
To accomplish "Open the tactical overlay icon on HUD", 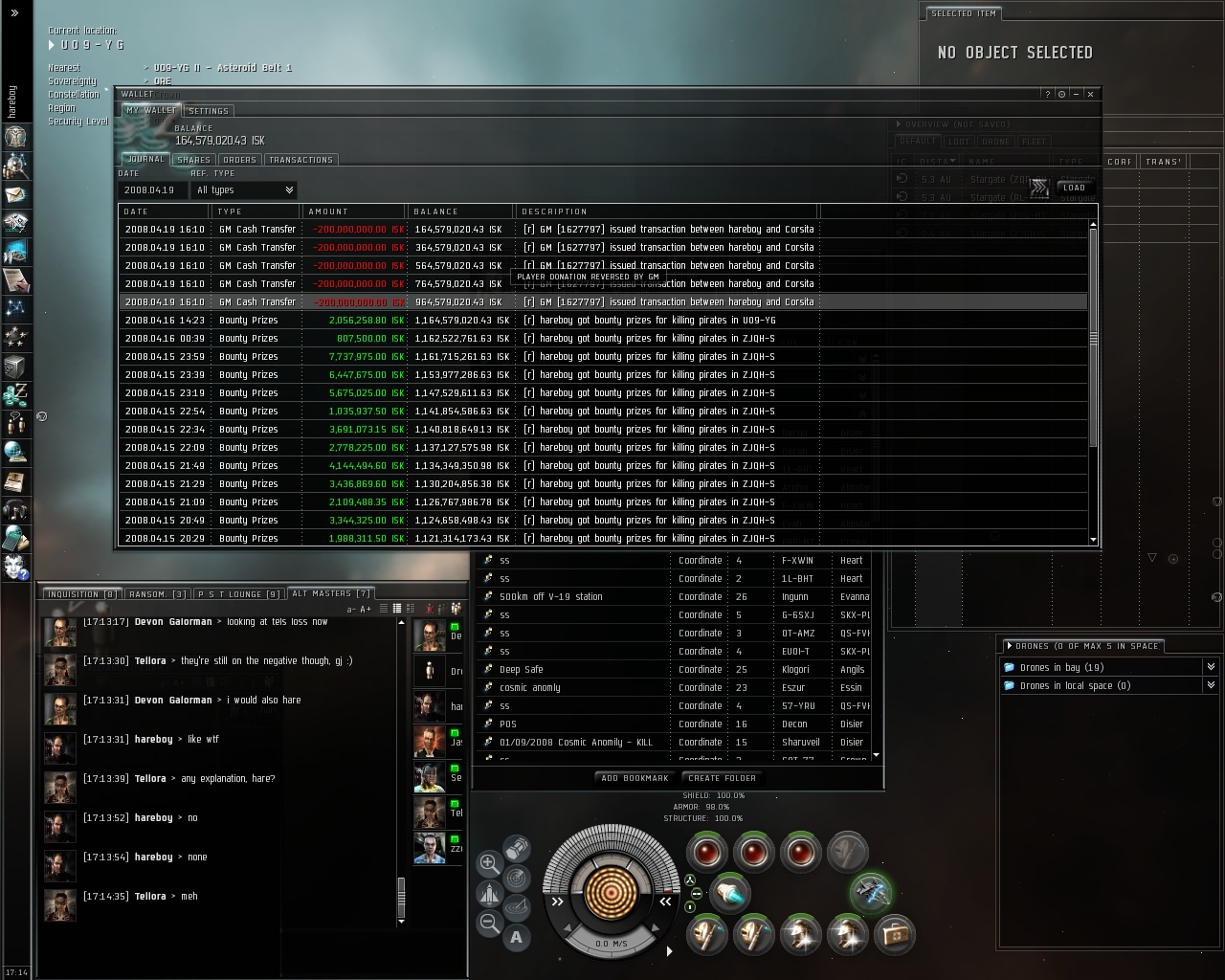I will tap(517, 906).
